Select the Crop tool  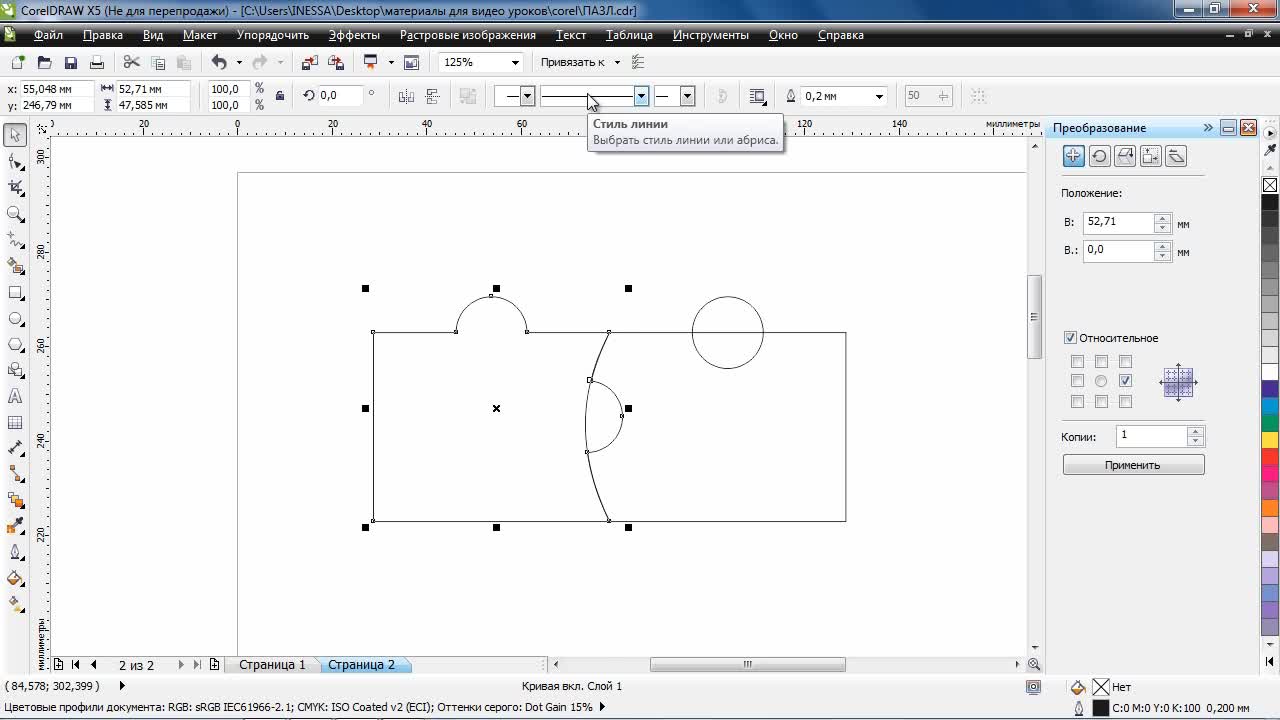pyautogui.click(x=15, y=187)
